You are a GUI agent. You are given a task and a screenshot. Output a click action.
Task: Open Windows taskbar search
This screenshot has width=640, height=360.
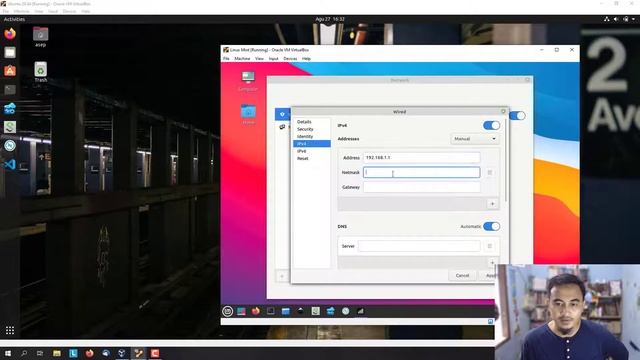pyautogui.click(x=24, y=353)
